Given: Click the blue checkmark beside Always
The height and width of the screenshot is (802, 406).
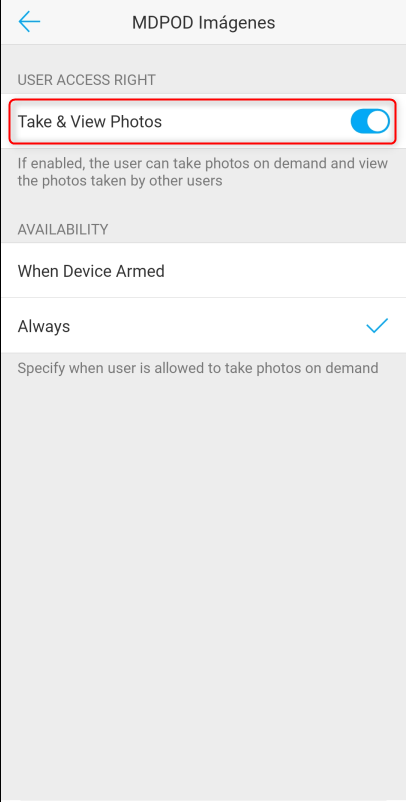Looking at the screenshot, I should point(377,325).
